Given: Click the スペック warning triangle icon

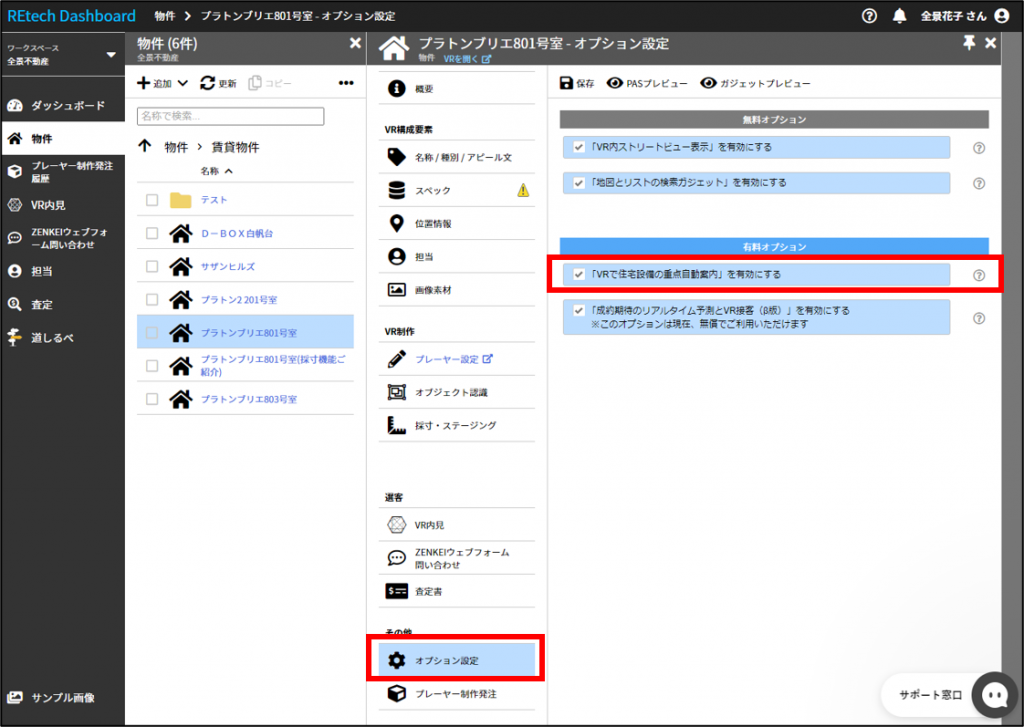Looking at the screenshot, I should tap(523, 190).
